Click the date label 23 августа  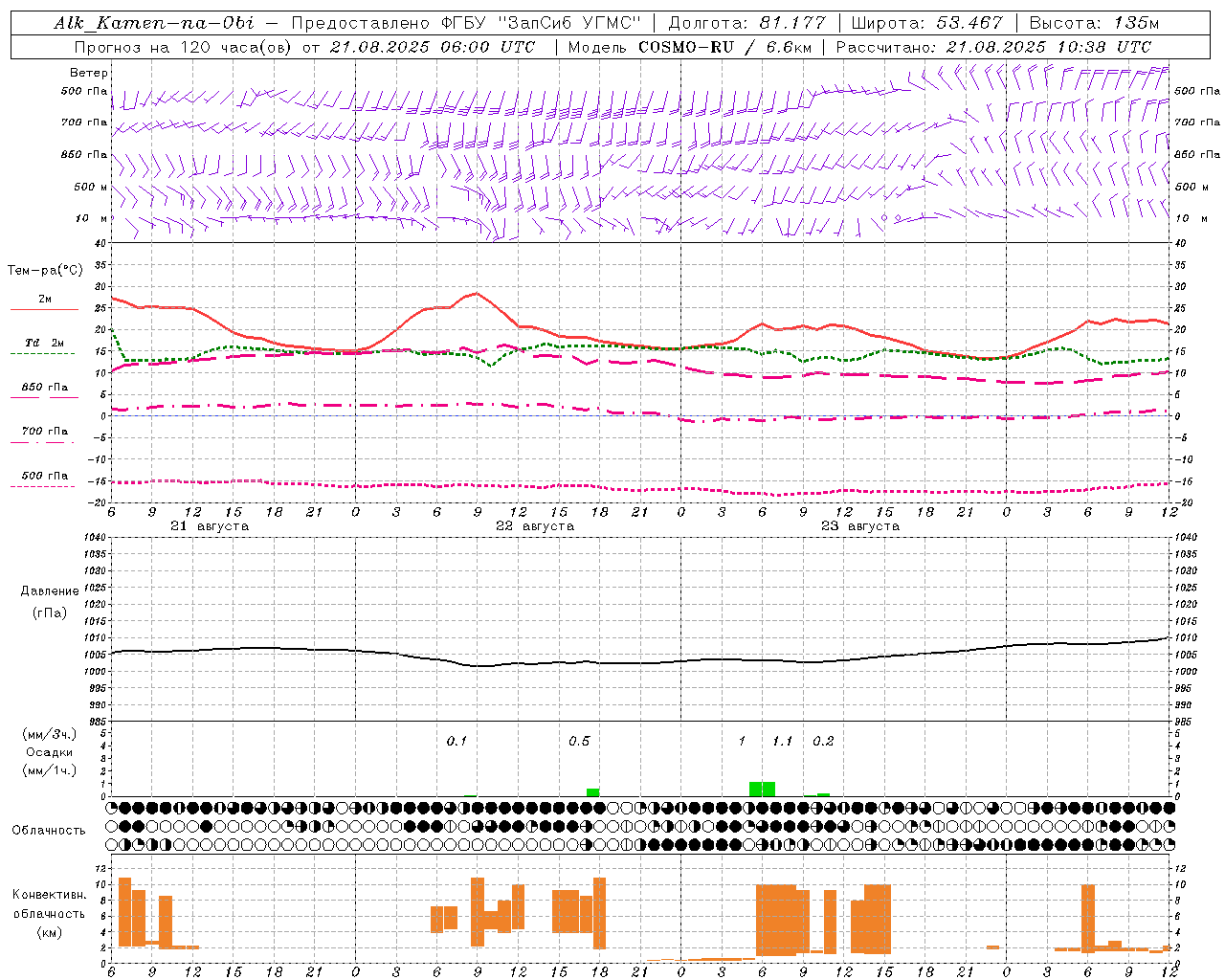[x=860, y=526]
